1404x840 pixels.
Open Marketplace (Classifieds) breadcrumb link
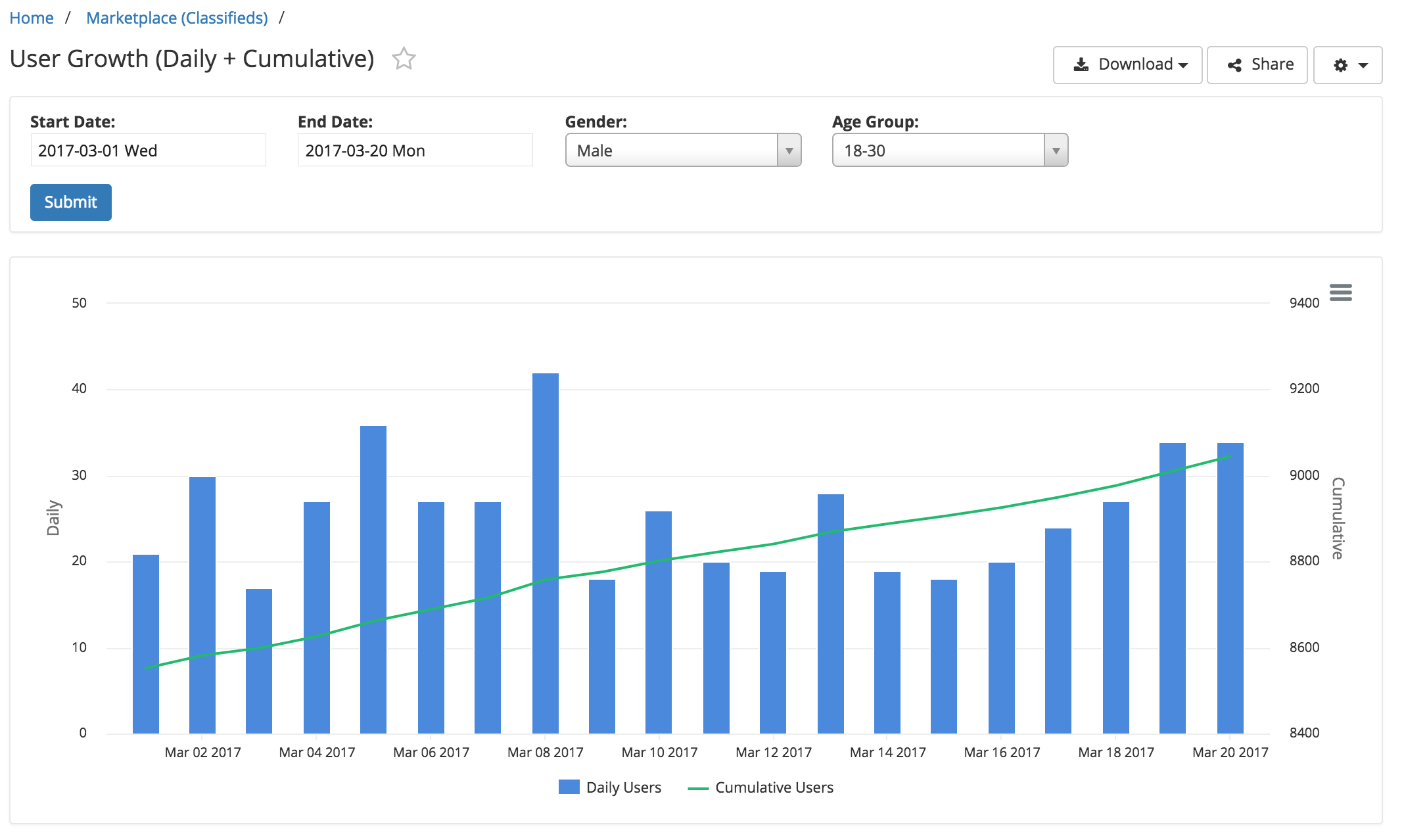click(177, 18)
